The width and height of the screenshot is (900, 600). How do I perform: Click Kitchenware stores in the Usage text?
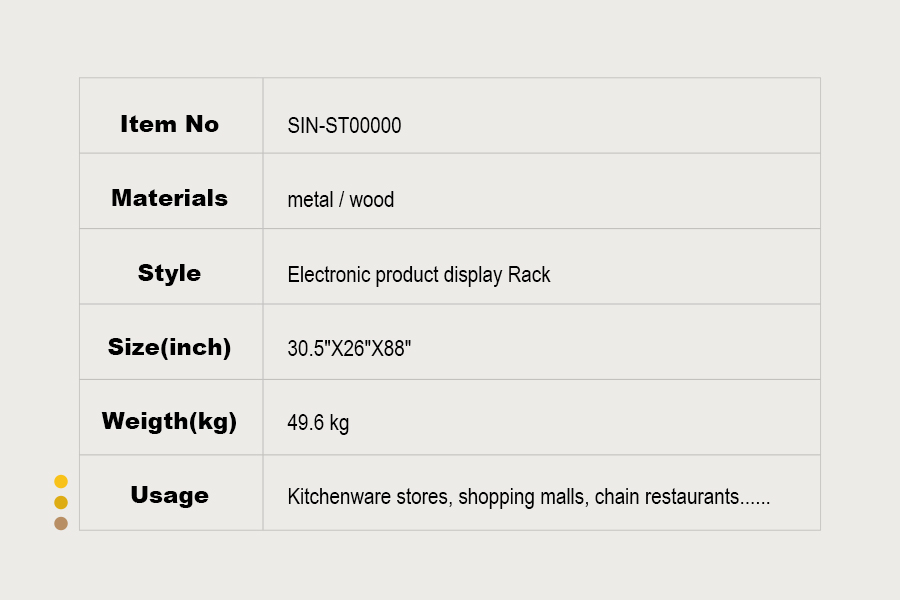[x=370, y=497]
